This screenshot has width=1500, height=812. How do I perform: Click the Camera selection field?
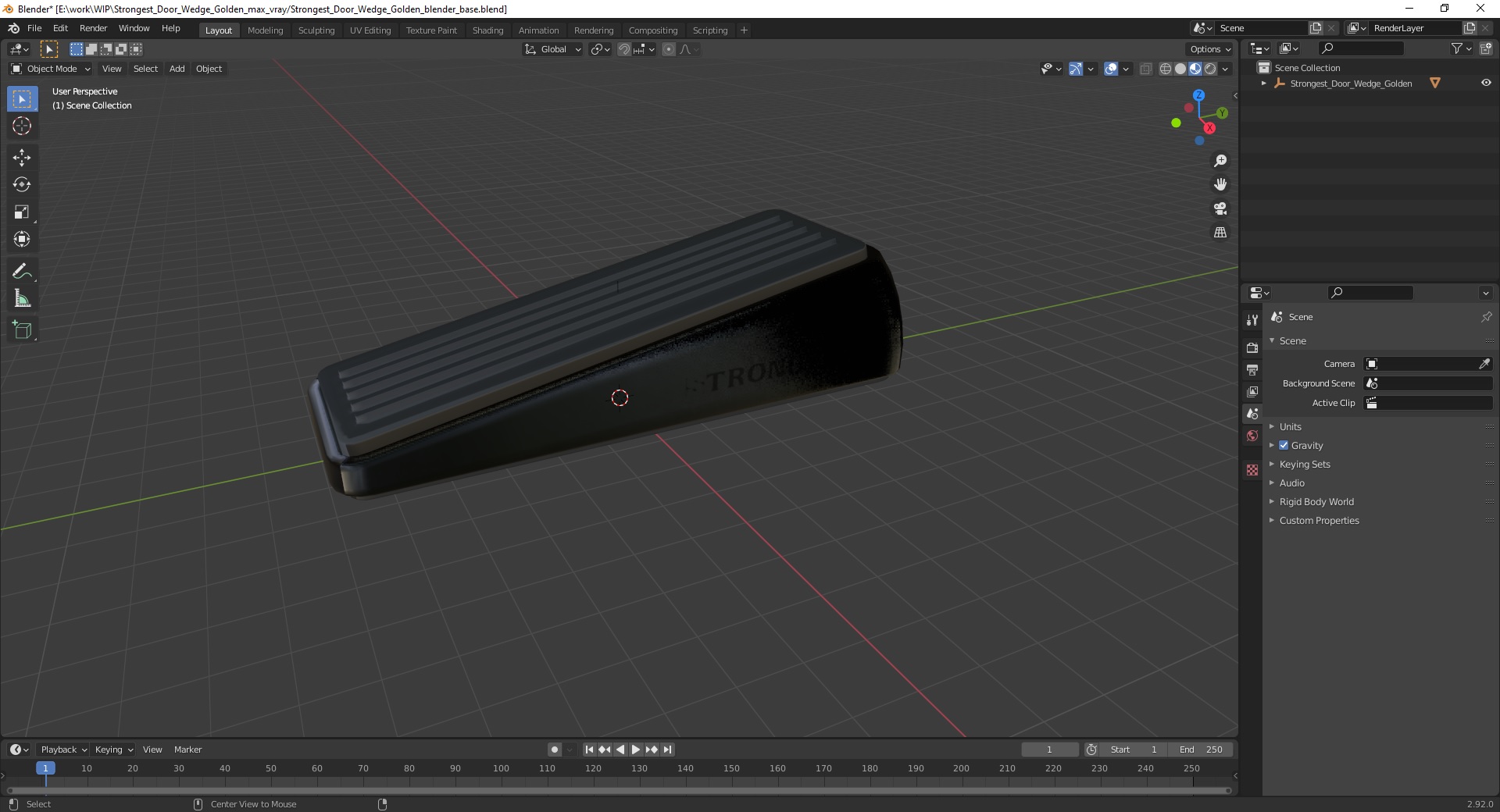click(1428, 364)
